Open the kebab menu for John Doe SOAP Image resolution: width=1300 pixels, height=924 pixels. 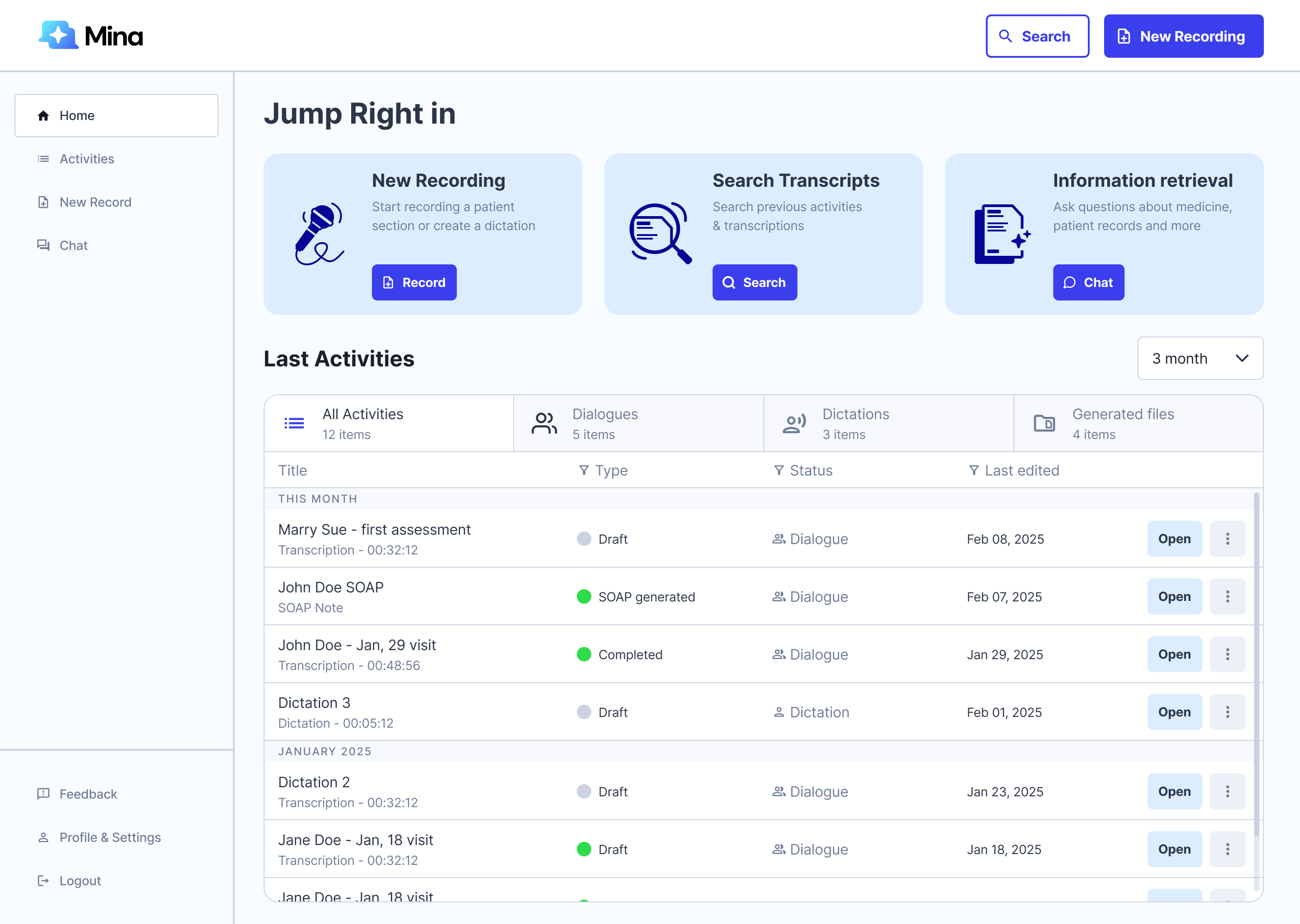pos(1228,596)
